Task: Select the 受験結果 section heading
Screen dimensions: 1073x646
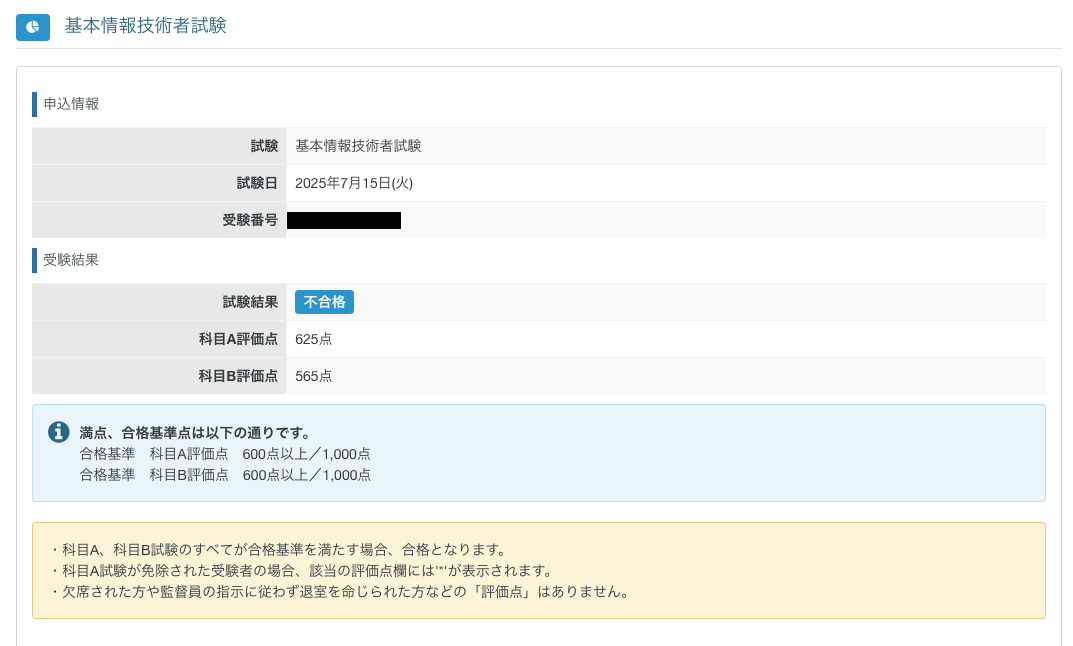Action: [x=71, y=260]
